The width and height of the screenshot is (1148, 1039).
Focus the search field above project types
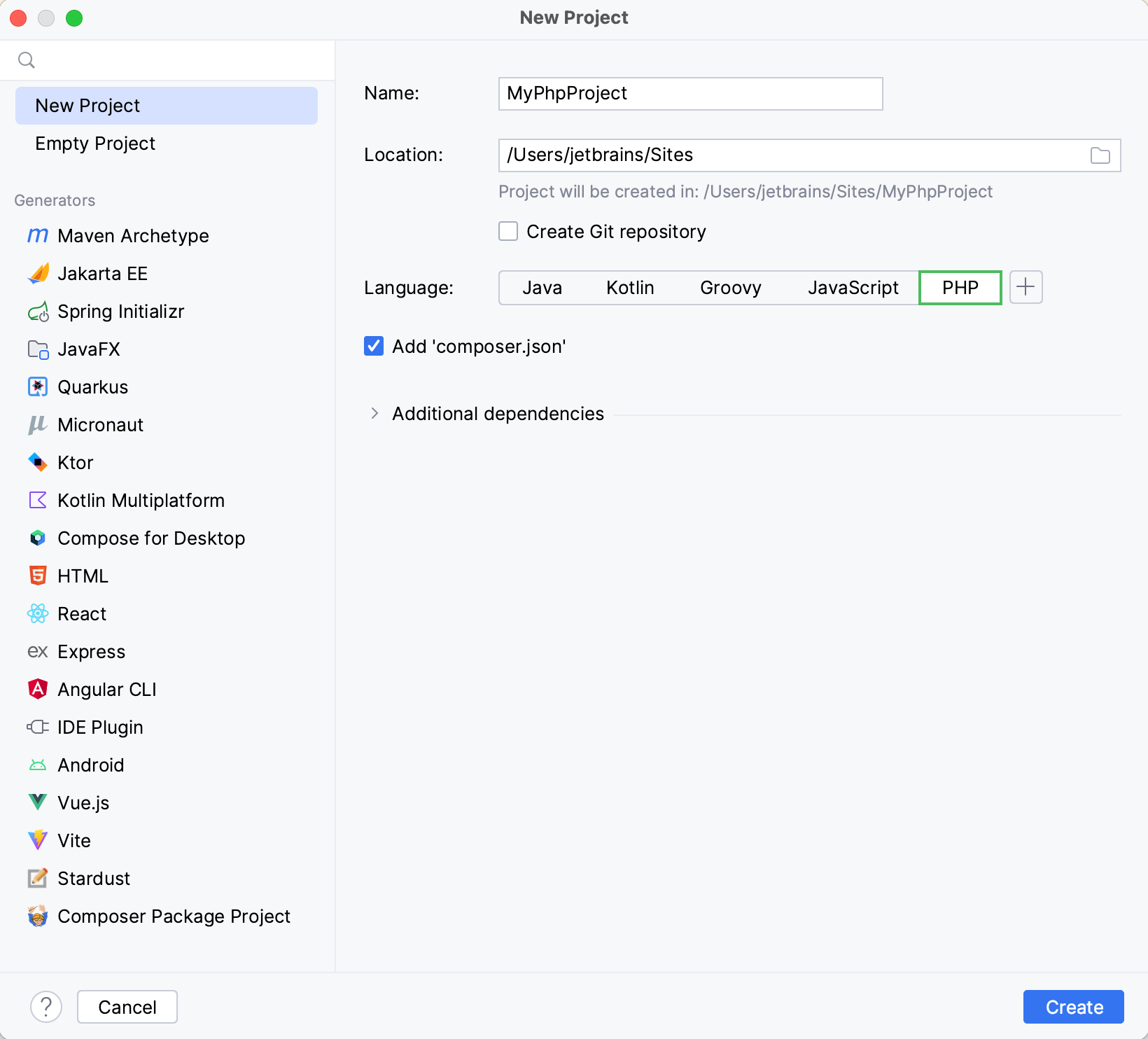(x=167, y=60)
